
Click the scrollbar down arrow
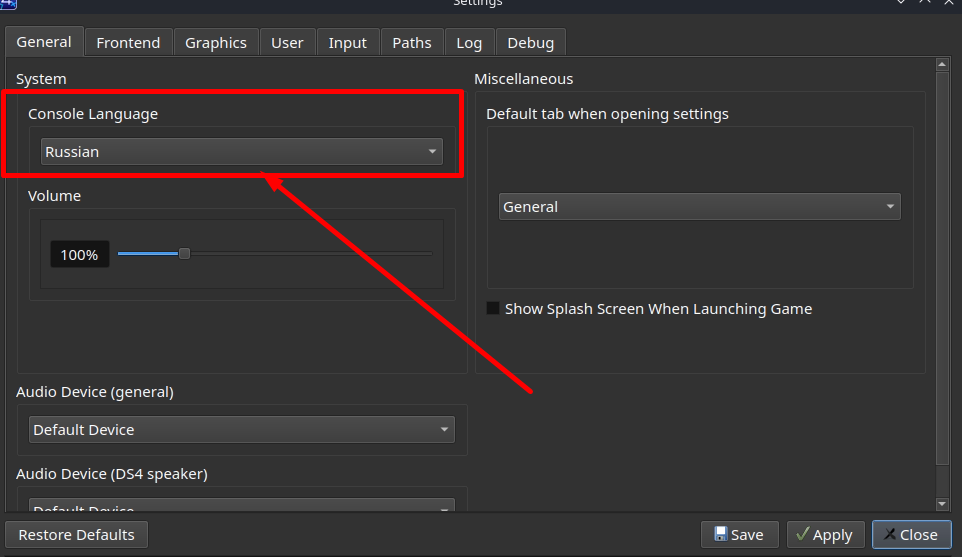coord(942,503)
